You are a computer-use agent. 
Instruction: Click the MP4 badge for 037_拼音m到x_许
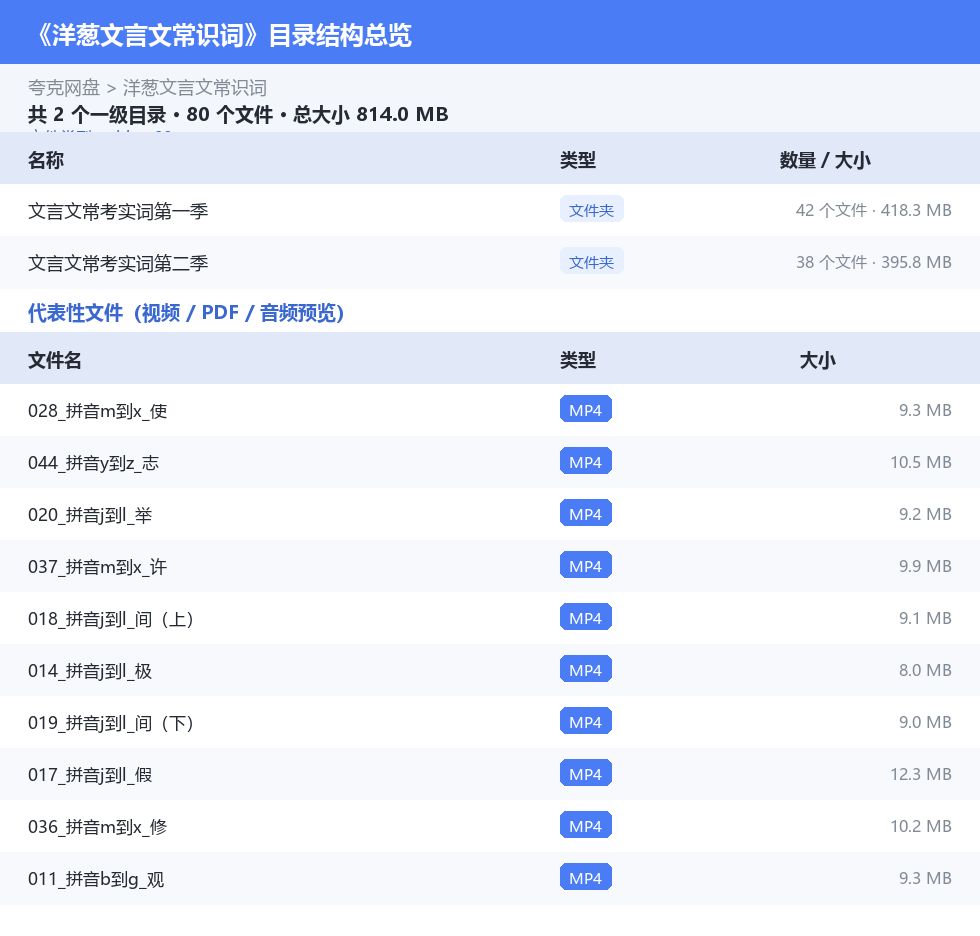tap(586, 565)
